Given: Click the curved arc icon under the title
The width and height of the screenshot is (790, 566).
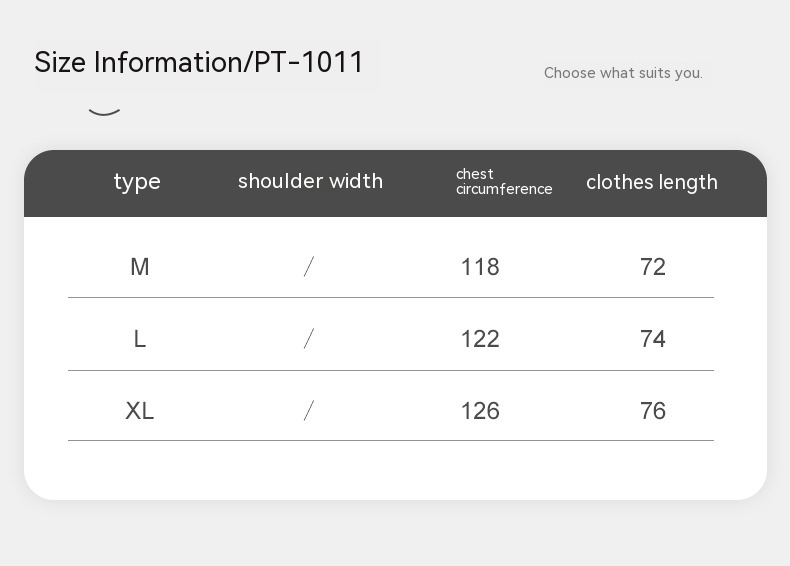Looking at the screenshot, I should 104,110.
